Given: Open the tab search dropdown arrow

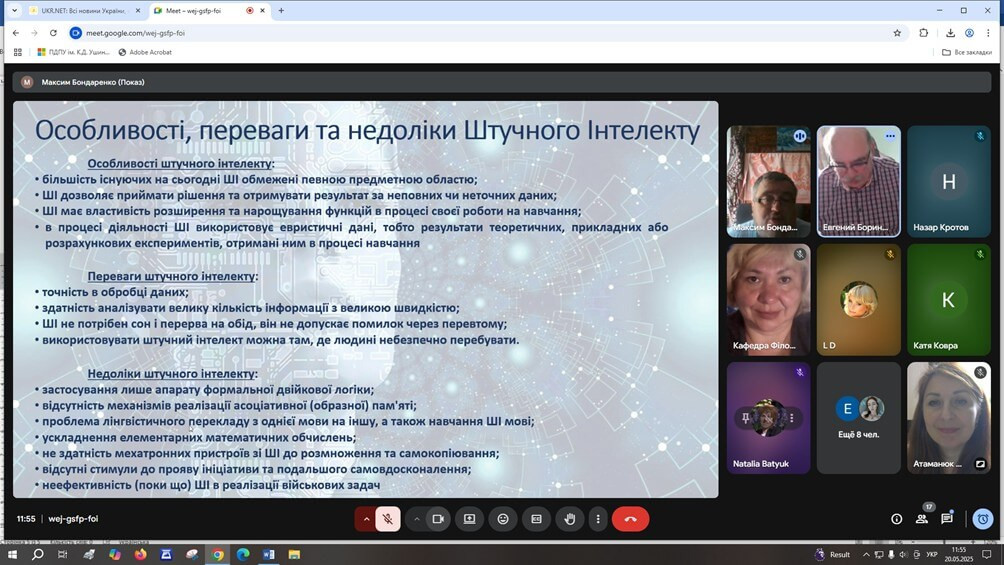Looking at the screenshot, I should point(14,10).
